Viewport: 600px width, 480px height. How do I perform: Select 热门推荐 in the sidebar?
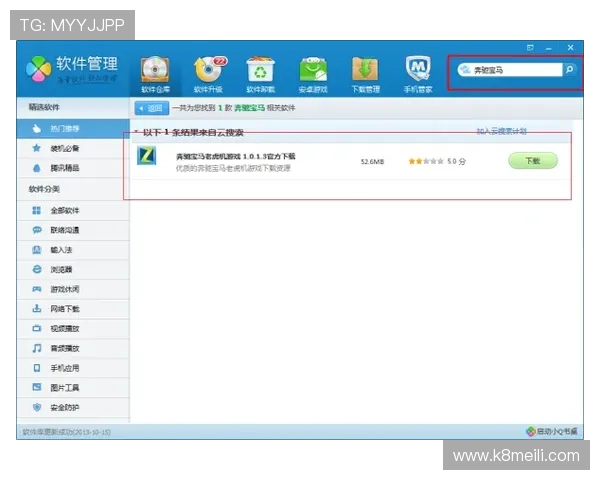(x=65, y=128)
